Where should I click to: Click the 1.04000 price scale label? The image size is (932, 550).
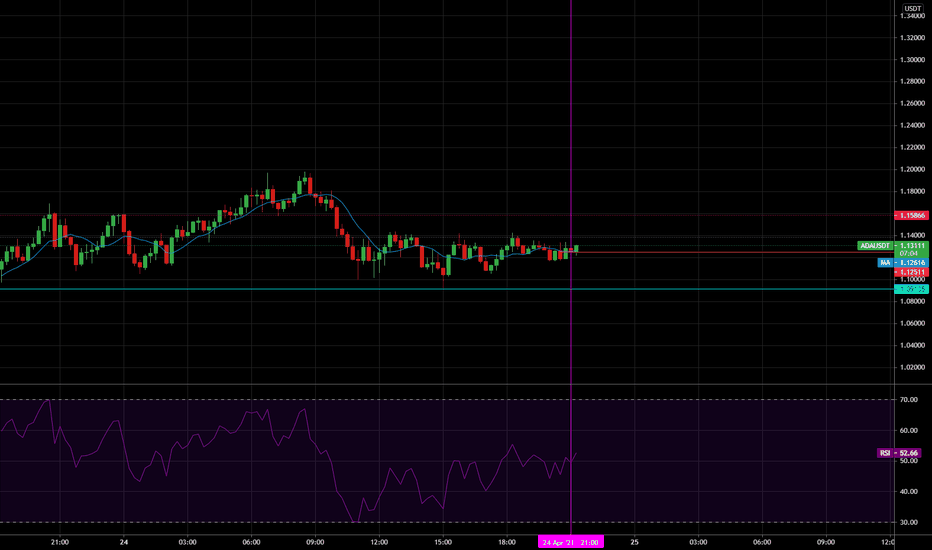coord(912,345)
